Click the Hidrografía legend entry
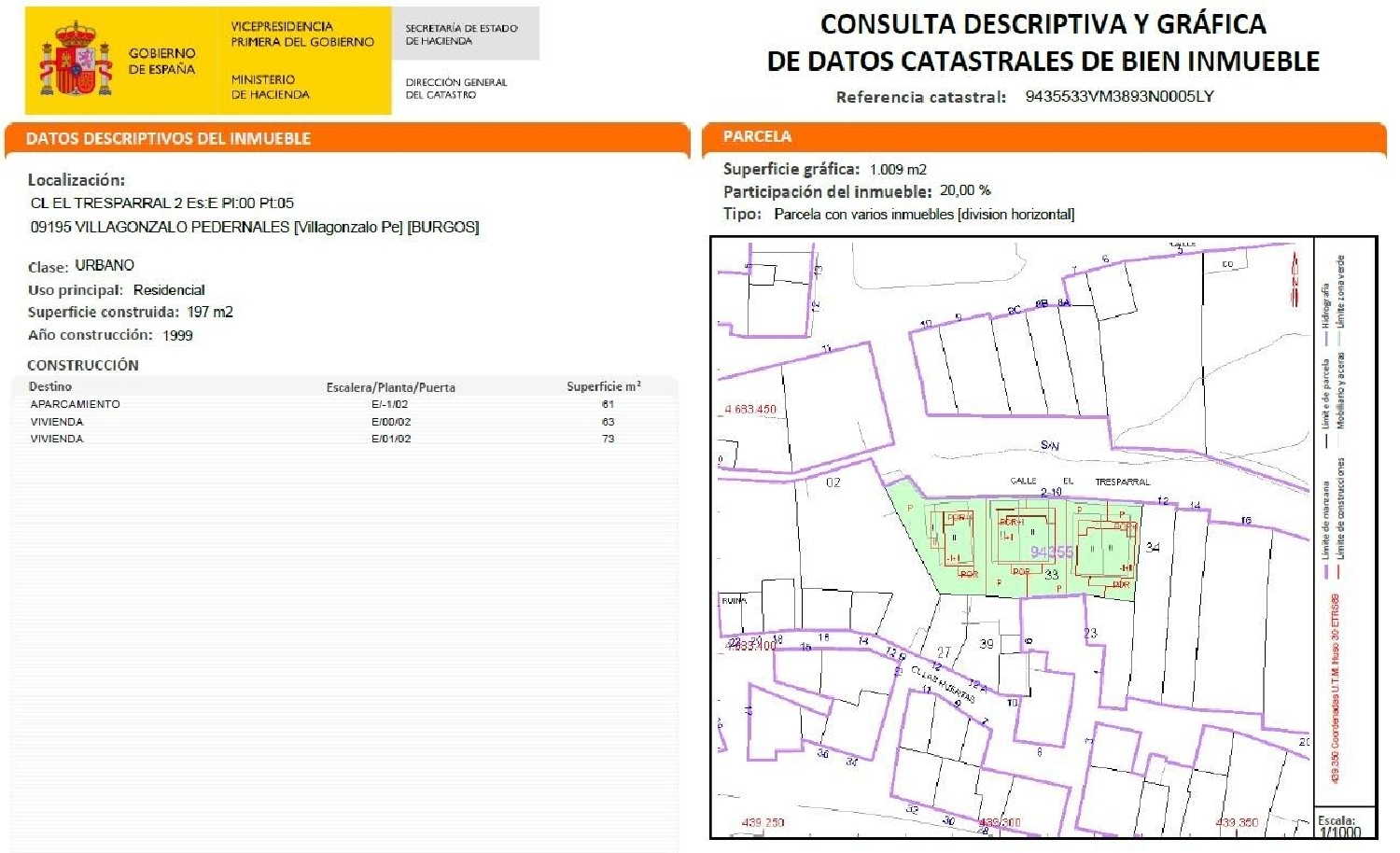The width and height of the screenshot is (1400, 853). pyautogui.click(x=1325, y=315)
